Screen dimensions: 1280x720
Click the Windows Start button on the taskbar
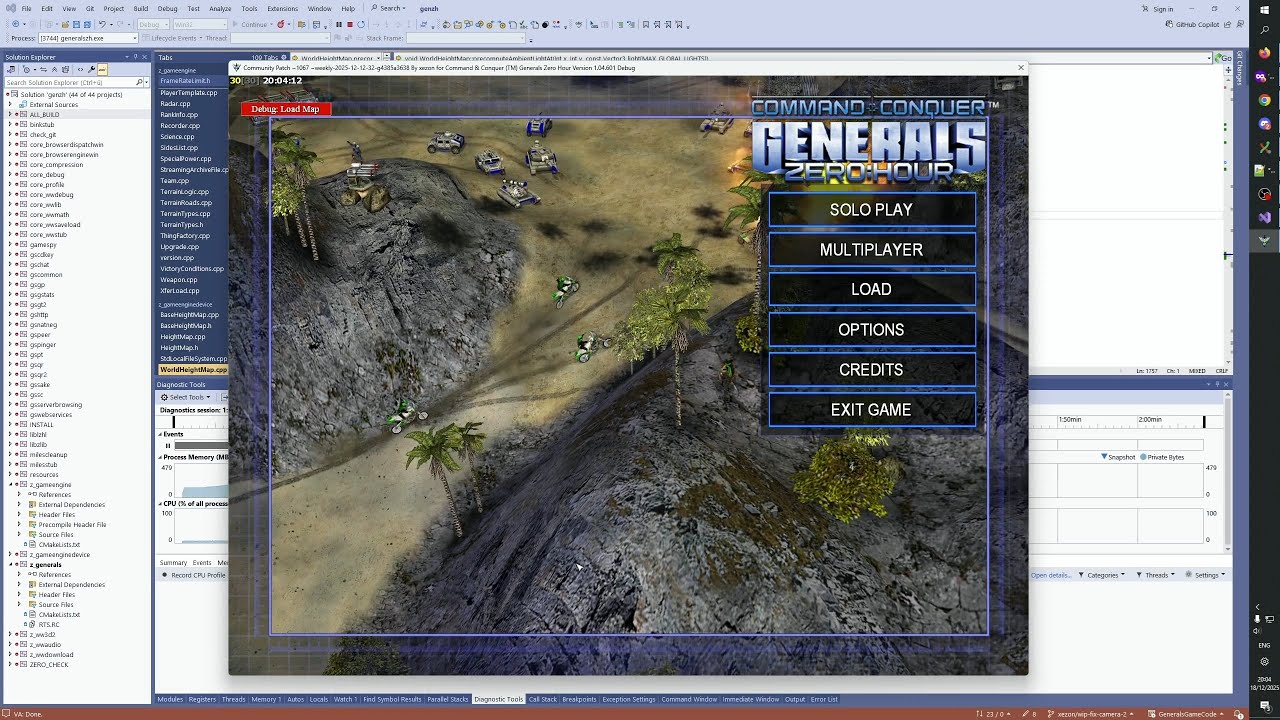pos(1264,9)
